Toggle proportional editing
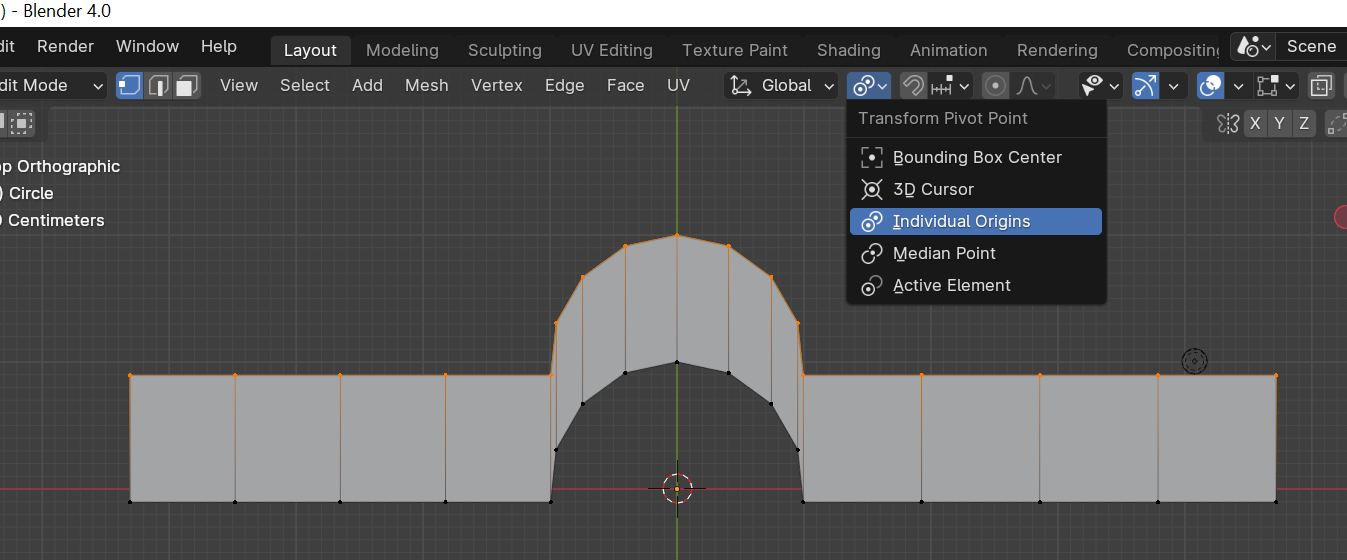 coord(995,86)
